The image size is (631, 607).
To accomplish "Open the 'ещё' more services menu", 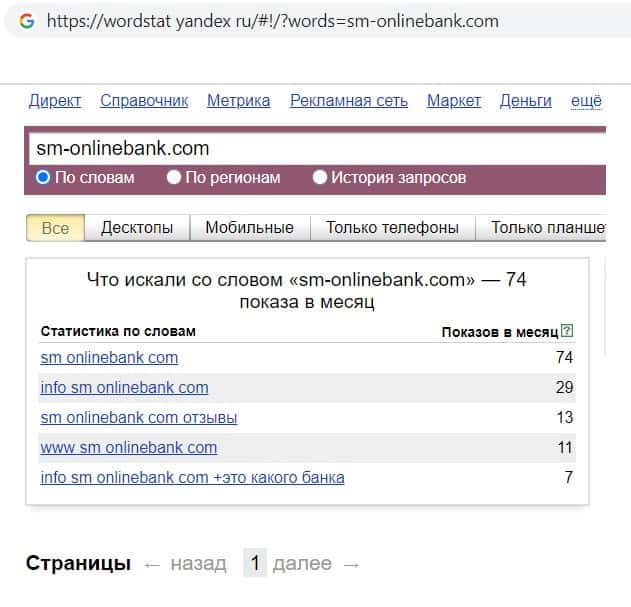I will [x=586, y=101].
